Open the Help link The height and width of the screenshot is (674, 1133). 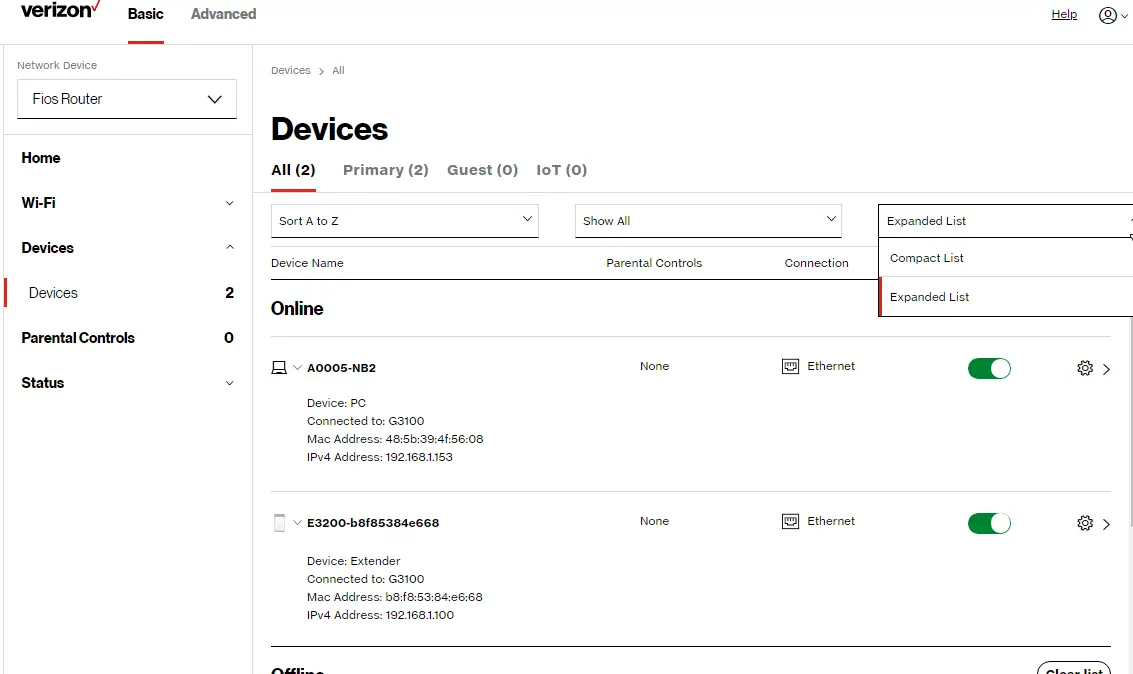(1064, 14)
